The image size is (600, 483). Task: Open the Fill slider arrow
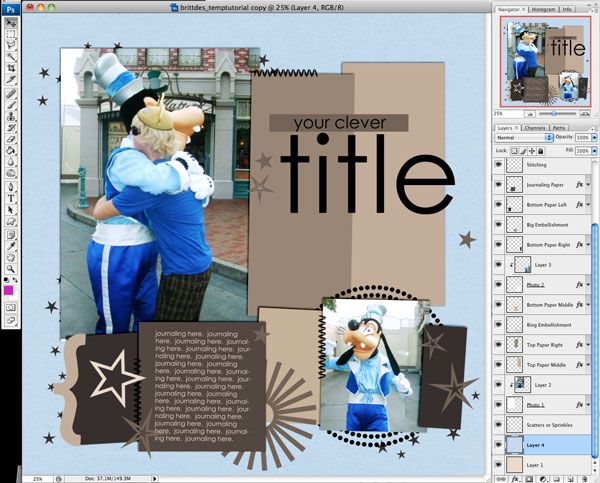click(x=594, y=151)
